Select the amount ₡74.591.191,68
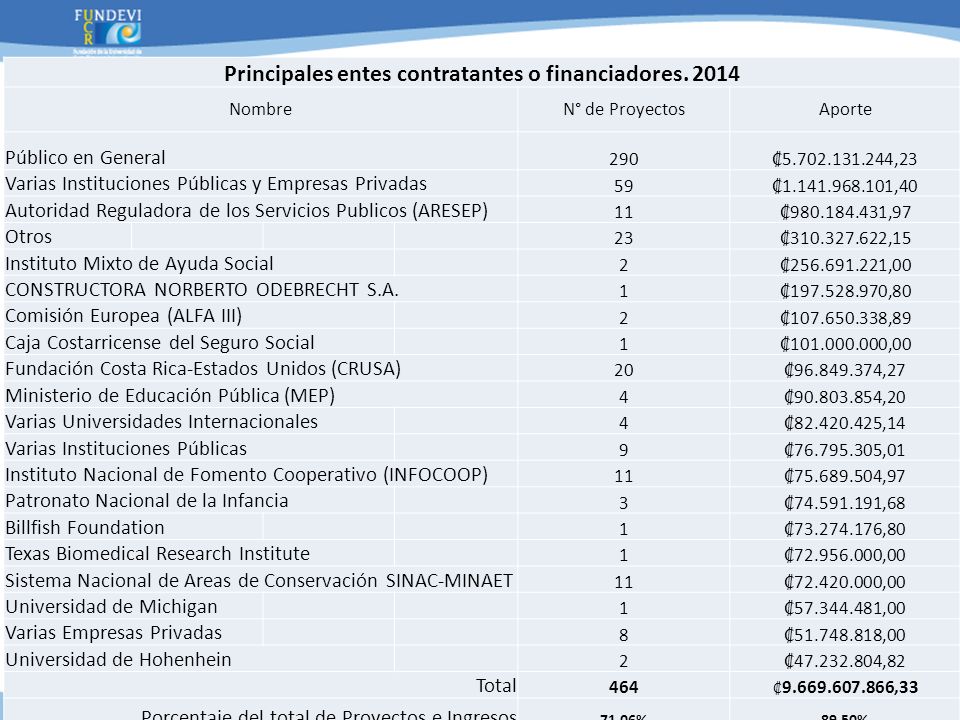960x720 pixels. click(x=845, y=503)
